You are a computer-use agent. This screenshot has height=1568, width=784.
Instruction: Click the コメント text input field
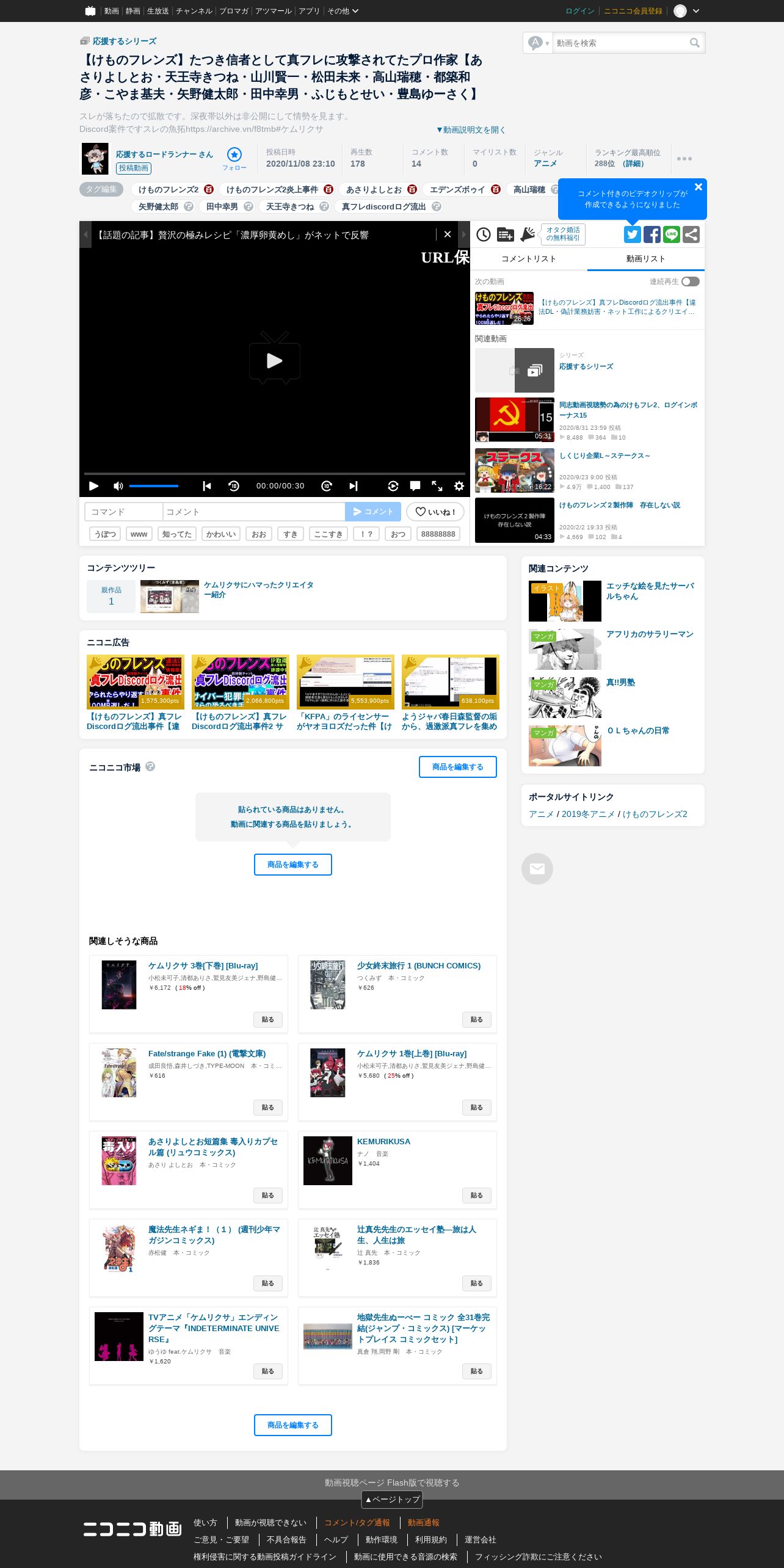pyautogui.click(x=254, y=512)
